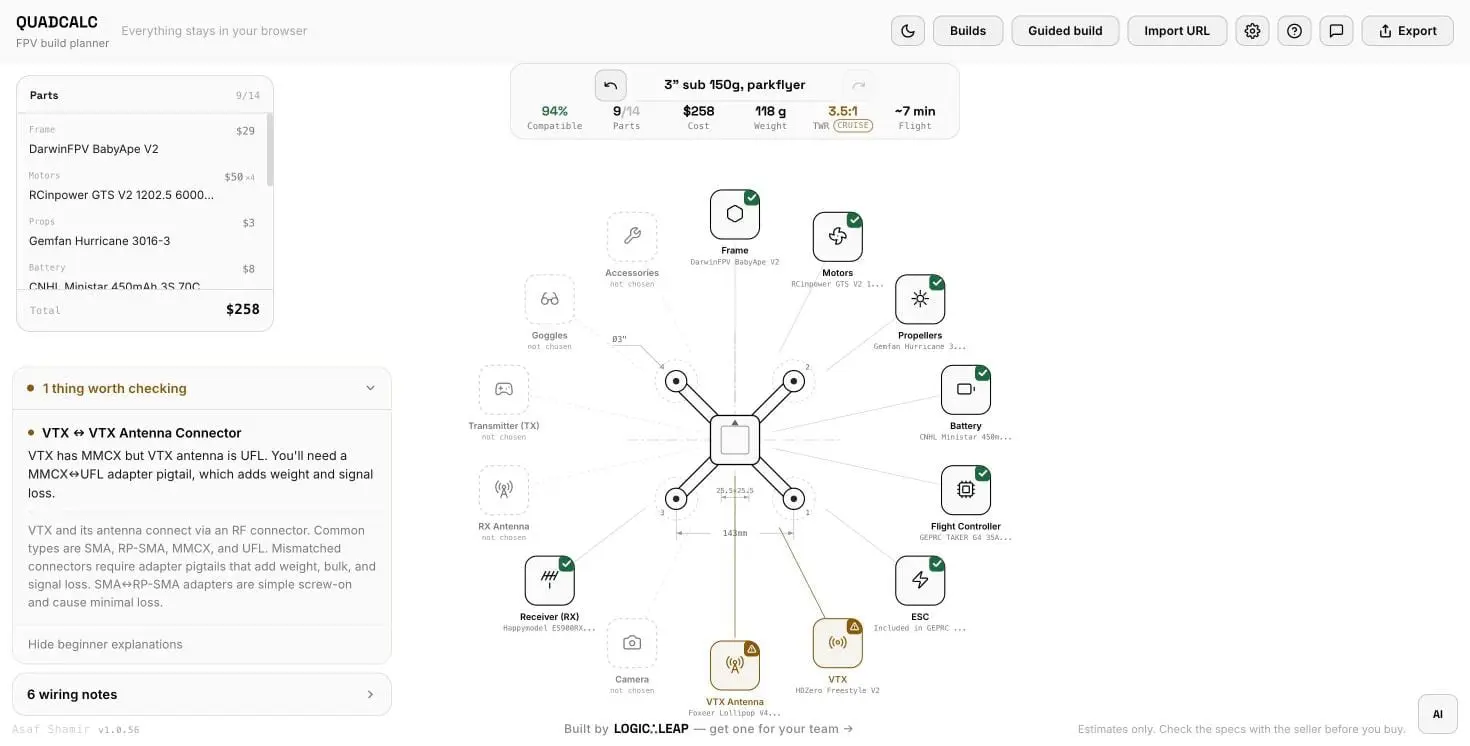
Task: Click the drone center flight controller square
Action: (735, 440)
